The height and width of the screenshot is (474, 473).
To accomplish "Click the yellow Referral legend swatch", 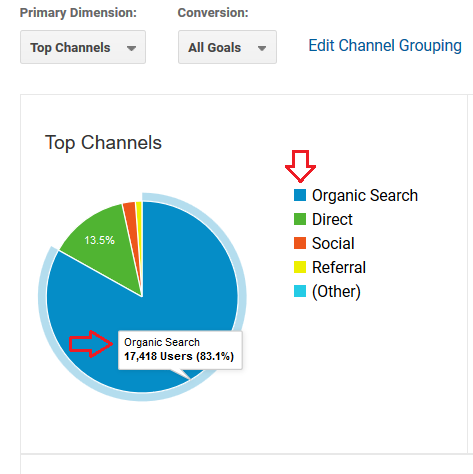I will click(300, 267).
